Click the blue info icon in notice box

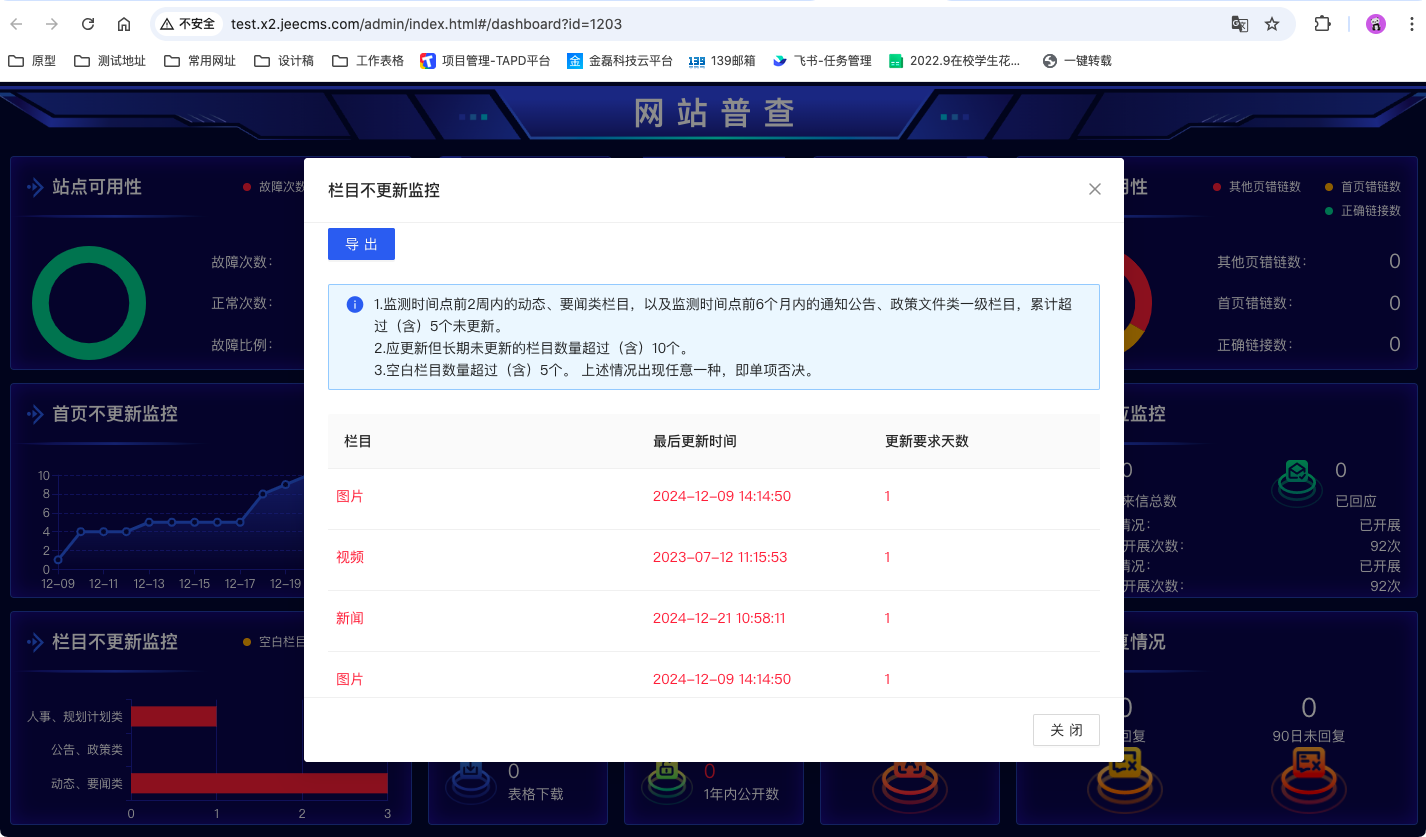354,304
